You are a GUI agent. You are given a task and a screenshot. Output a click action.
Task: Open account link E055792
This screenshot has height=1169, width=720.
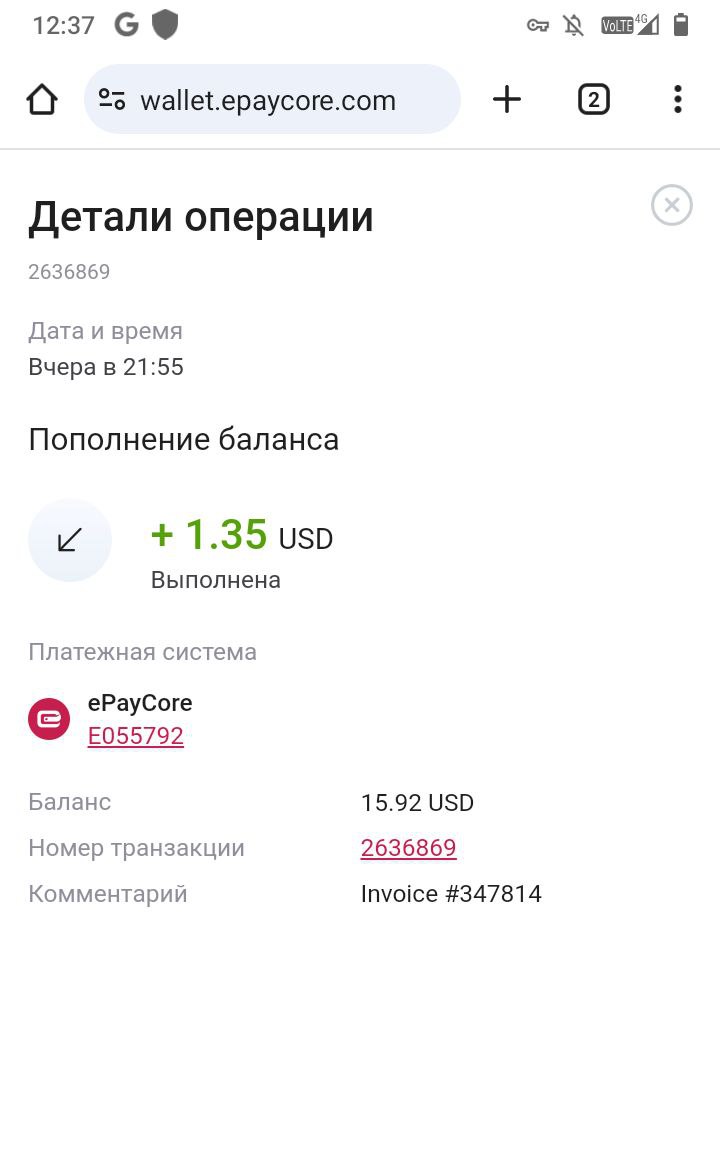pos(136,736)
